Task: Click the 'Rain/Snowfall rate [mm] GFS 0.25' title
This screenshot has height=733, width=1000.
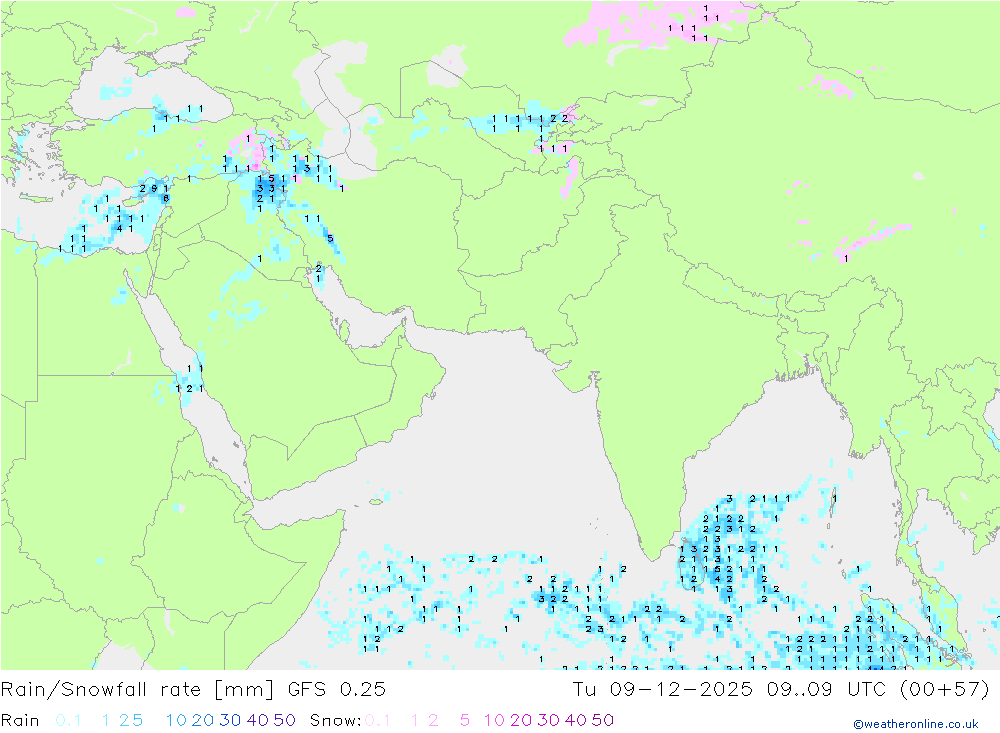Action: (193, 690)
